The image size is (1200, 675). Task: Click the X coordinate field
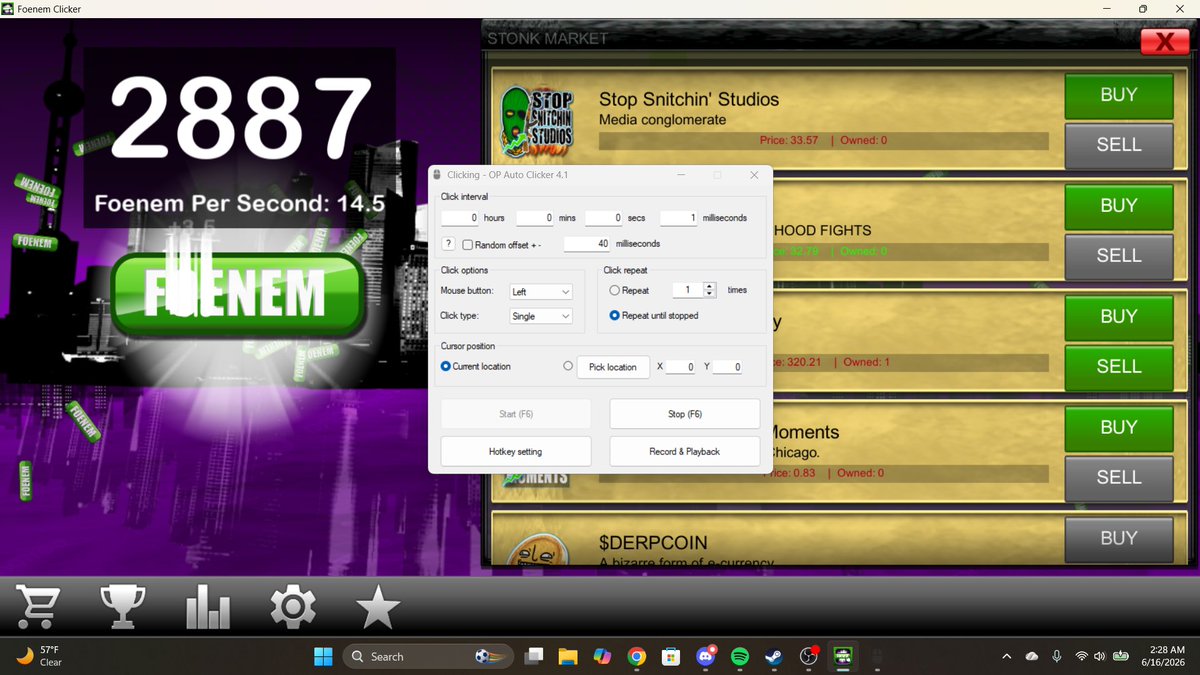(682, 367)
